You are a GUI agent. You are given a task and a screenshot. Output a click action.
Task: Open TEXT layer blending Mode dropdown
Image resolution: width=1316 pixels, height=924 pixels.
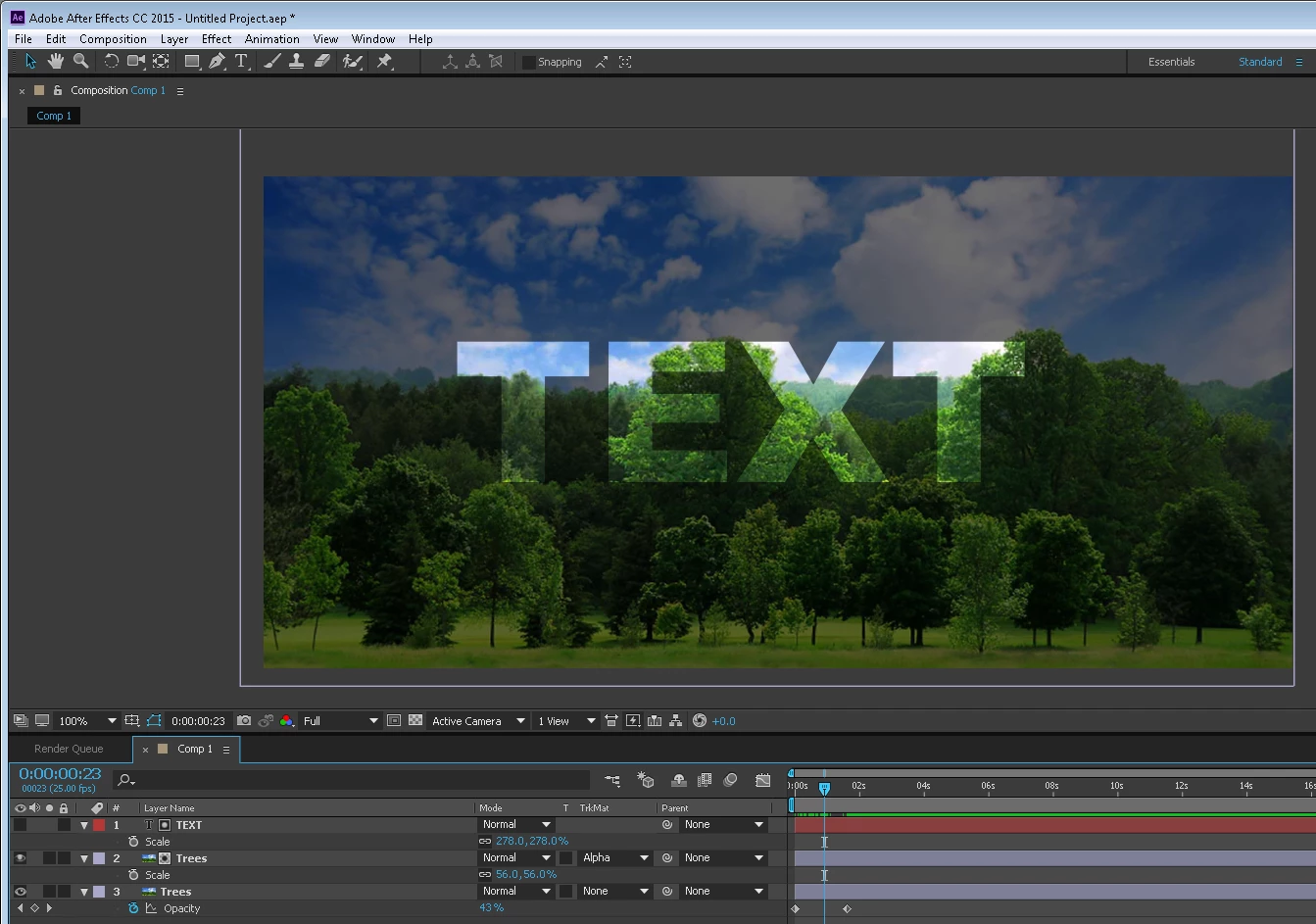[516, 825]
